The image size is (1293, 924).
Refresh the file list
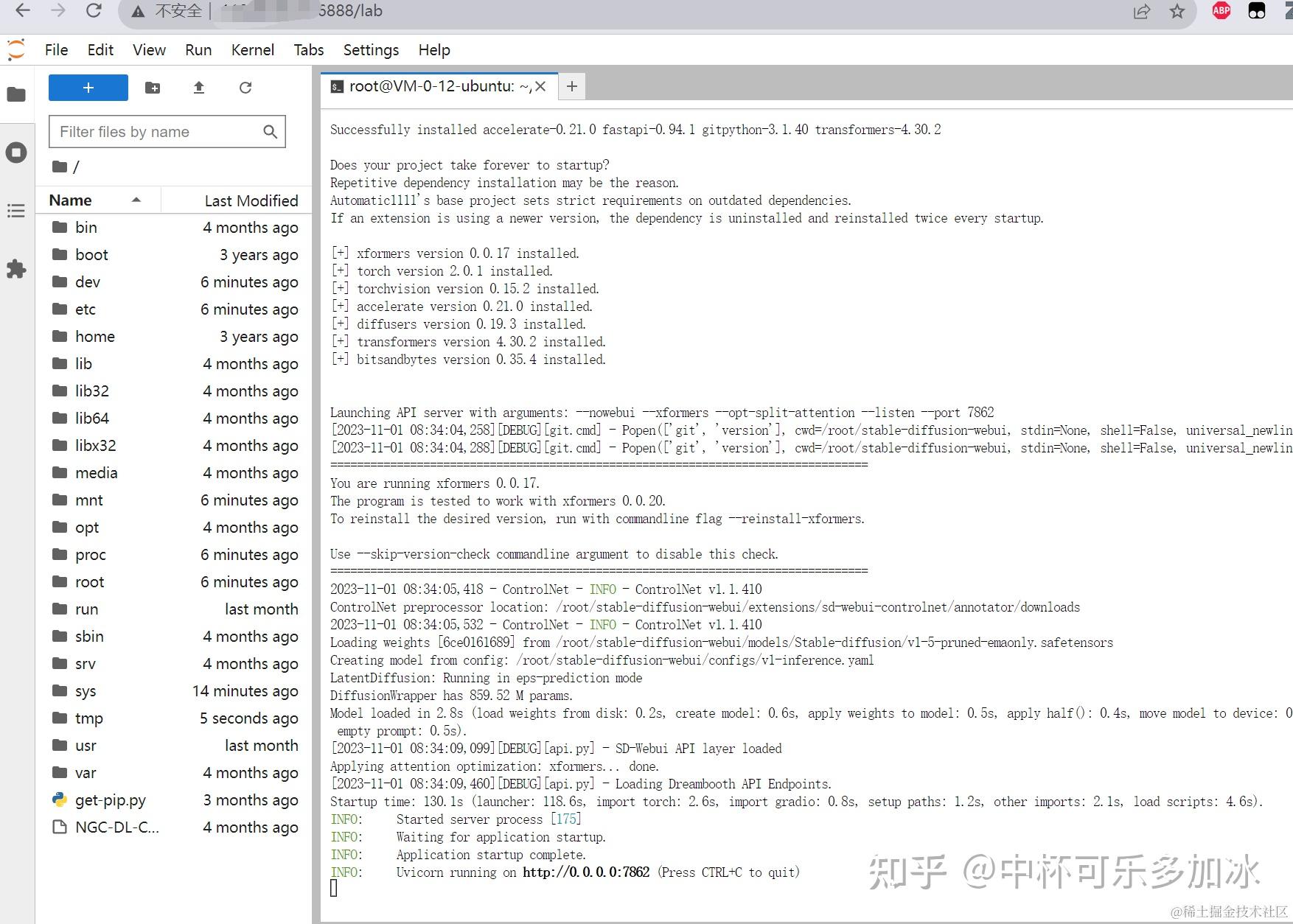(245, 87)
